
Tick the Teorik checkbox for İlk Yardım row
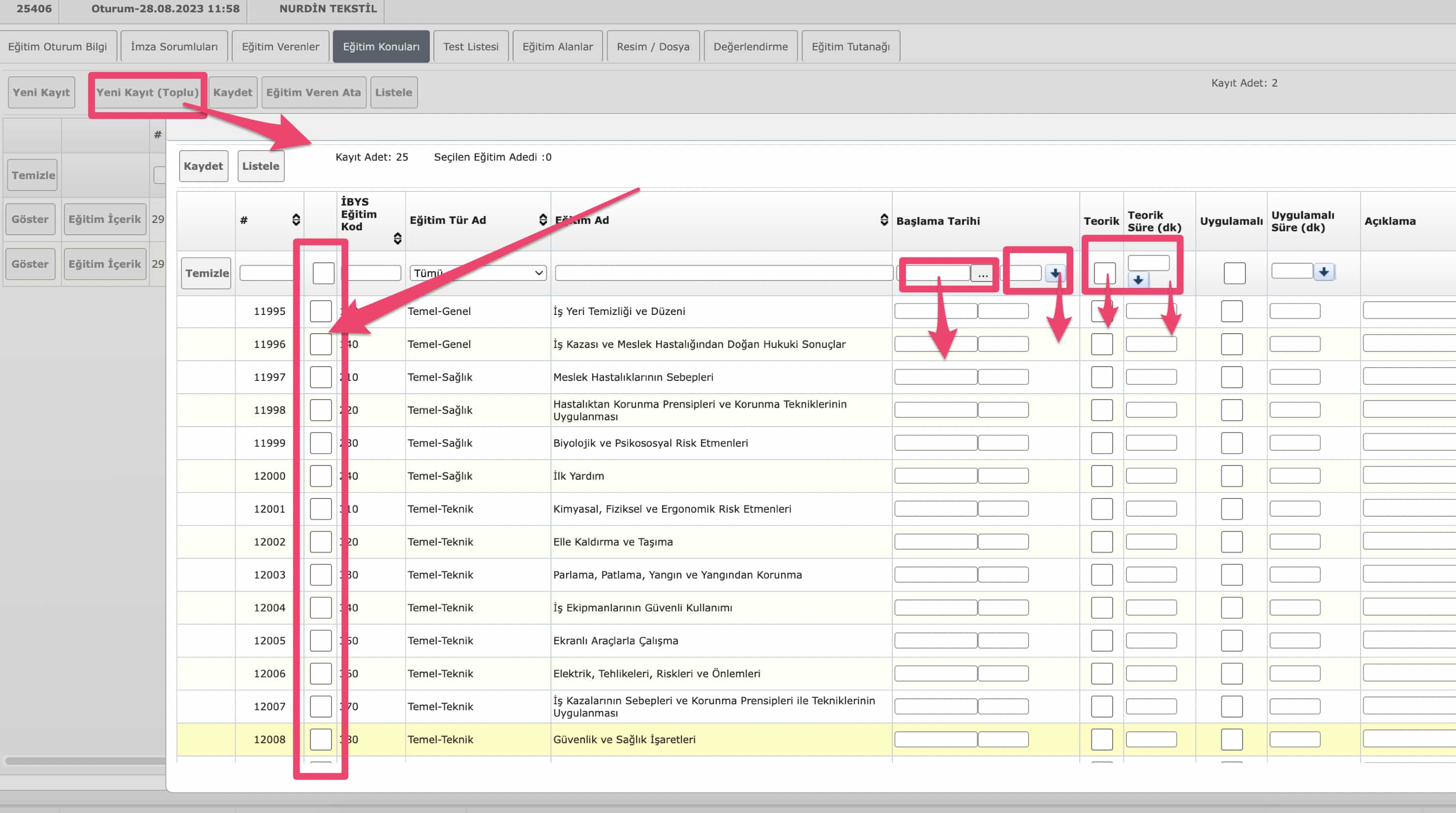1102,476
